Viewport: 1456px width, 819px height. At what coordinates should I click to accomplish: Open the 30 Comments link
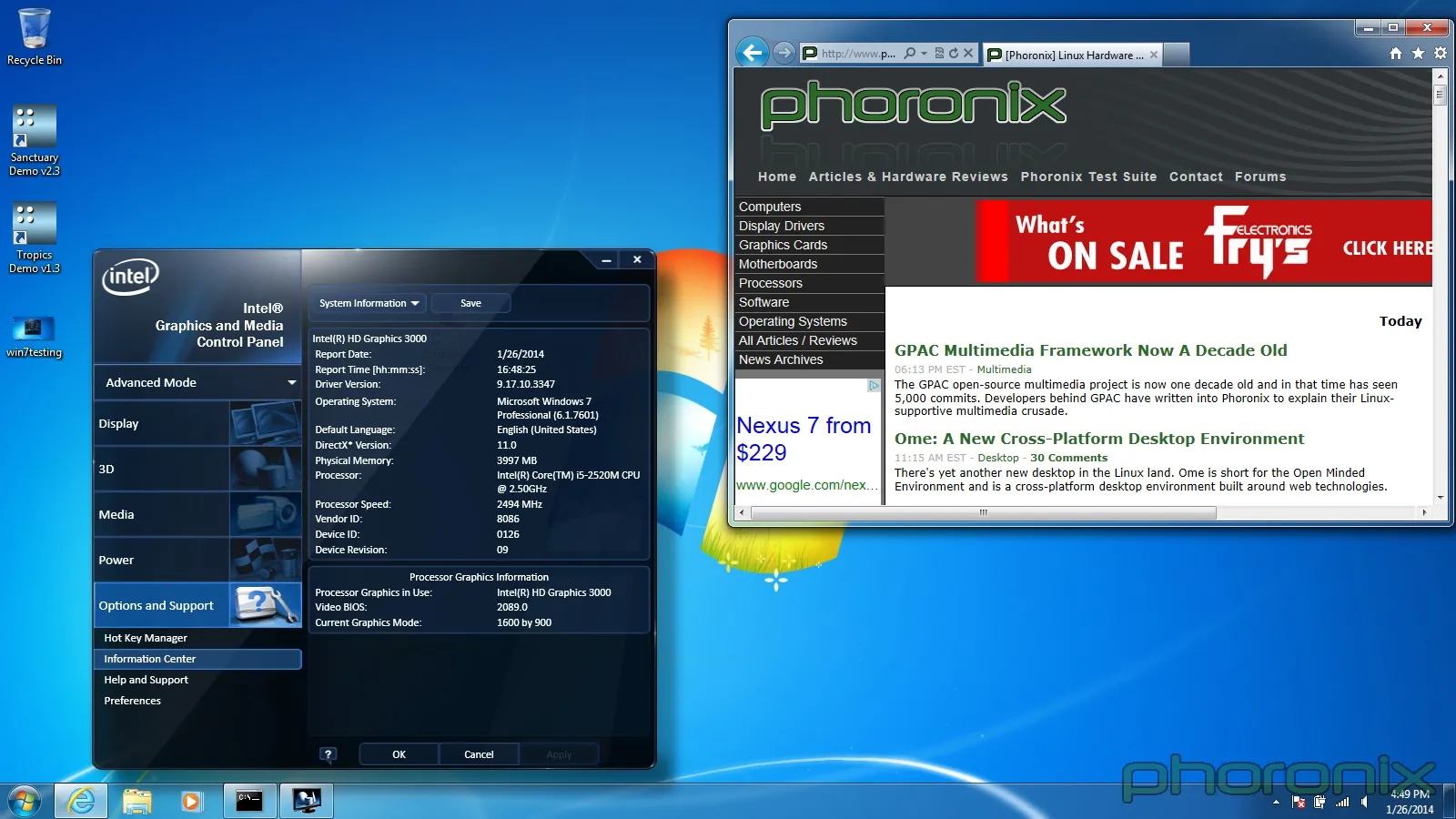(x=1068, y=458)
